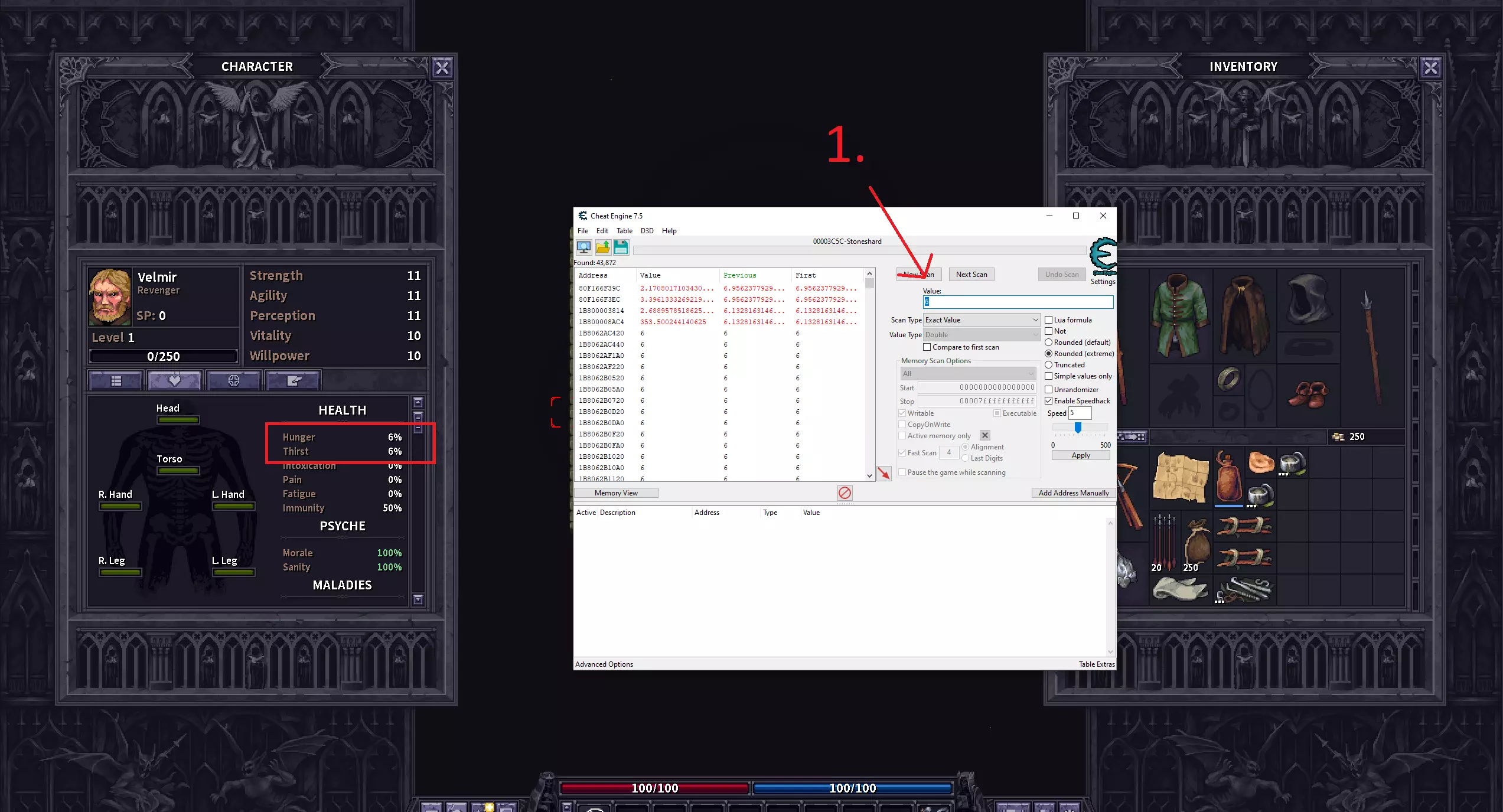Click the Next Scan button

point(971,275)
